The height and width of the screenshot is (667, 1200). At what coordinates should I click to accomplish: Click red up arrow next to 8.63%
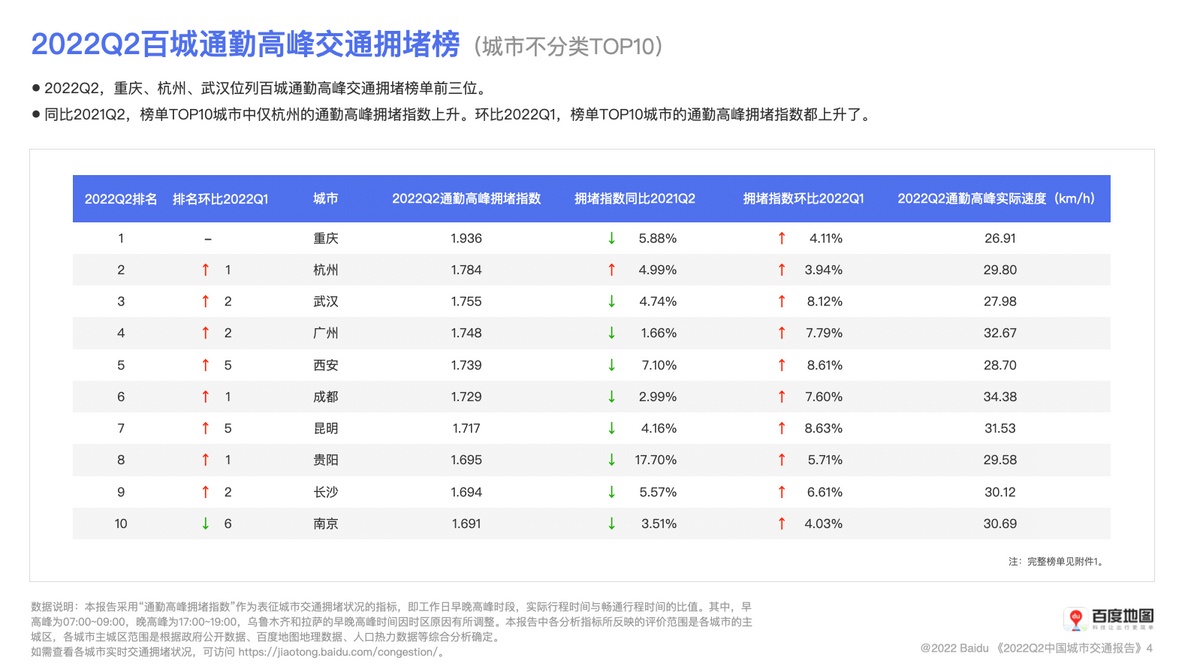[782, 428]
